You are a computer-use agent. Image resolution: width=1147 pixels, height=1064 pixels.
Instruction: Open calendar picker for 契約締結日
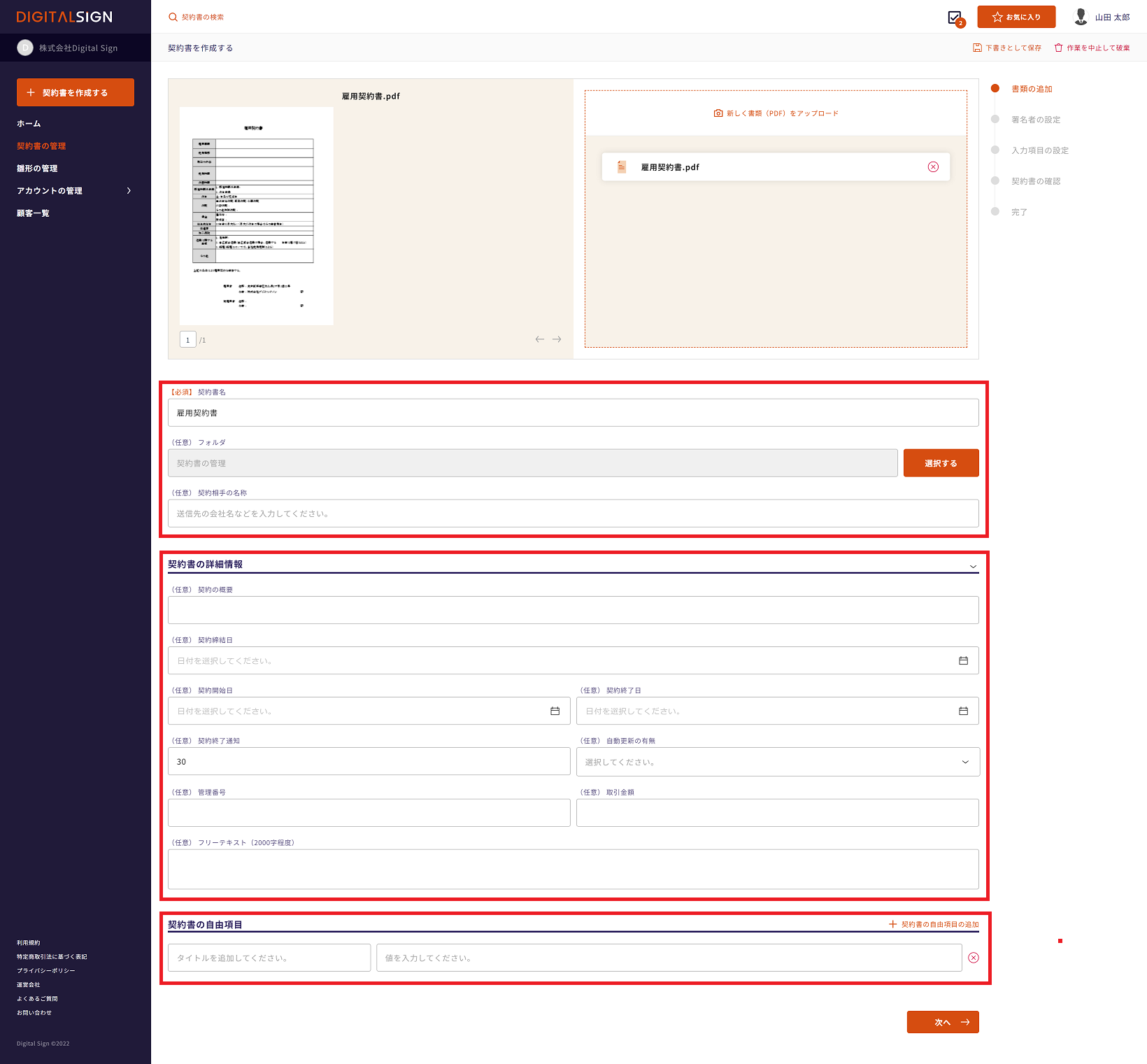click(x=963, y=660)
